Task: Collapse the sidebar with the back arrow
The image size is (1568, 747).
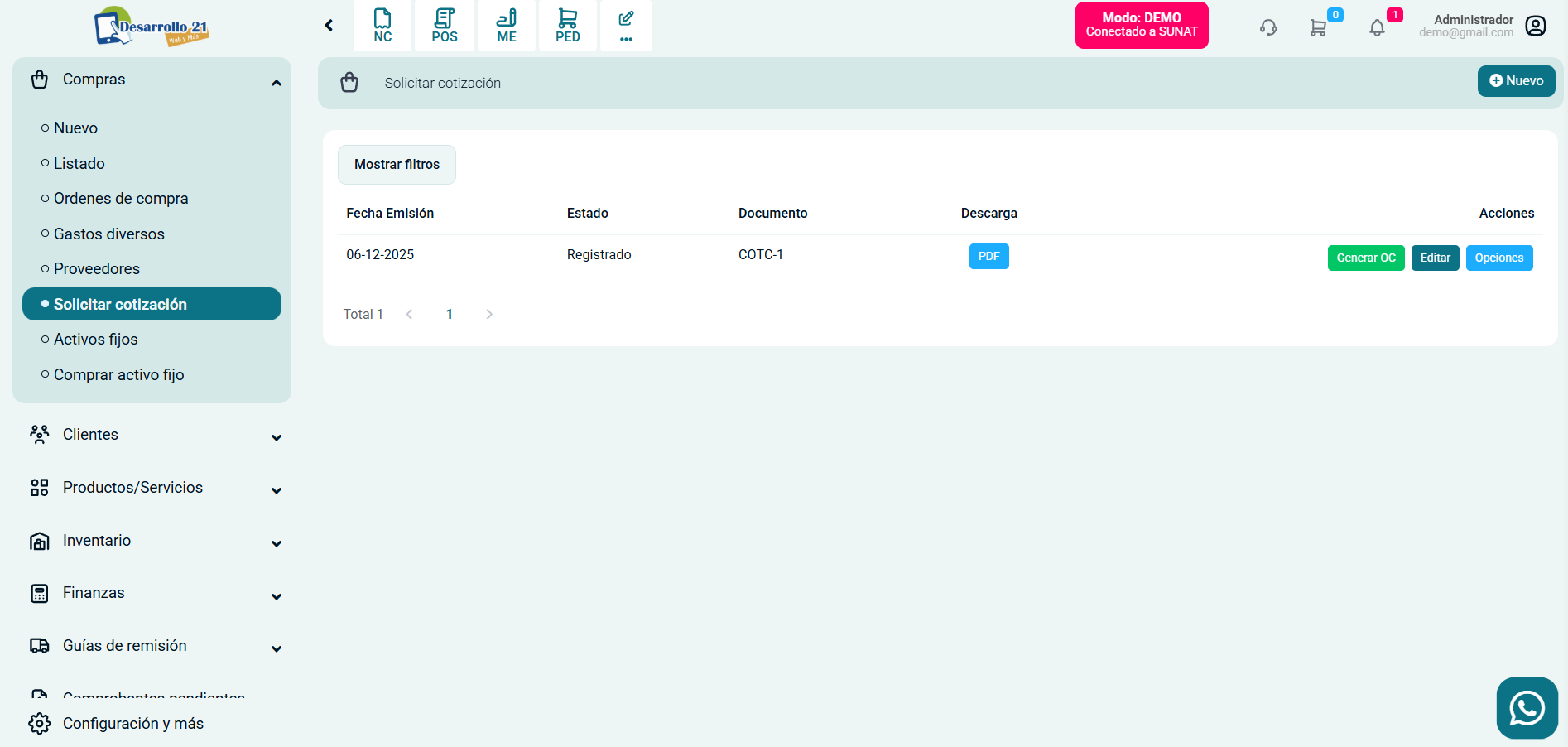Action: click(x=329, y=26)
